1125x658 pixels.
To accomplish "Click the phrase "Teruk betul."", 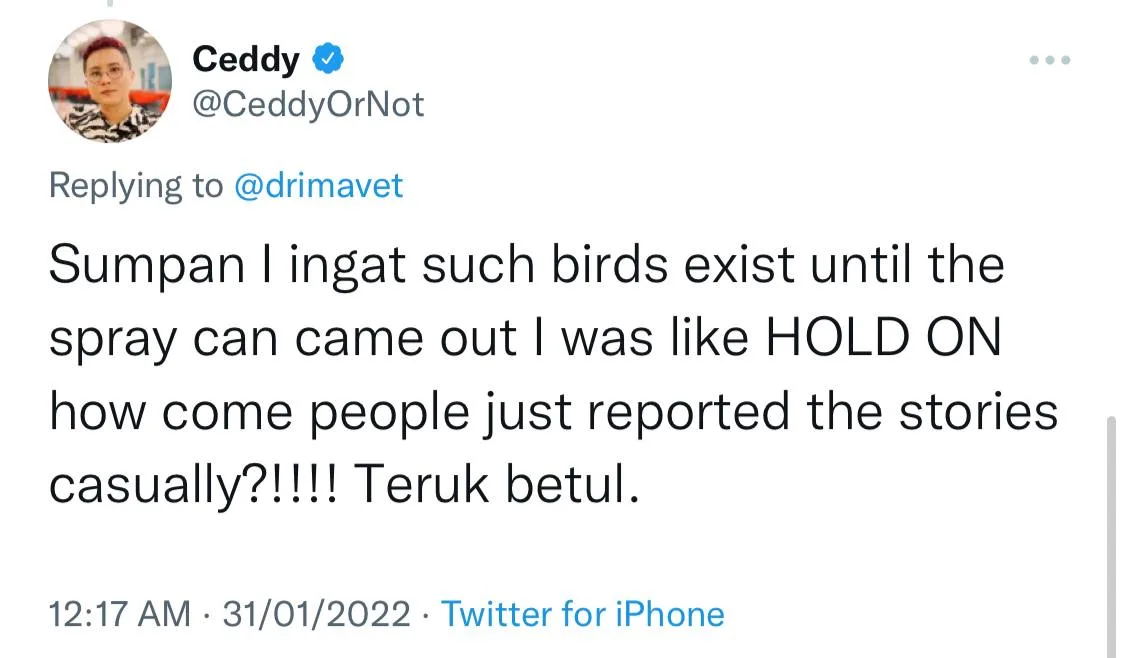I will pos(496,485).
